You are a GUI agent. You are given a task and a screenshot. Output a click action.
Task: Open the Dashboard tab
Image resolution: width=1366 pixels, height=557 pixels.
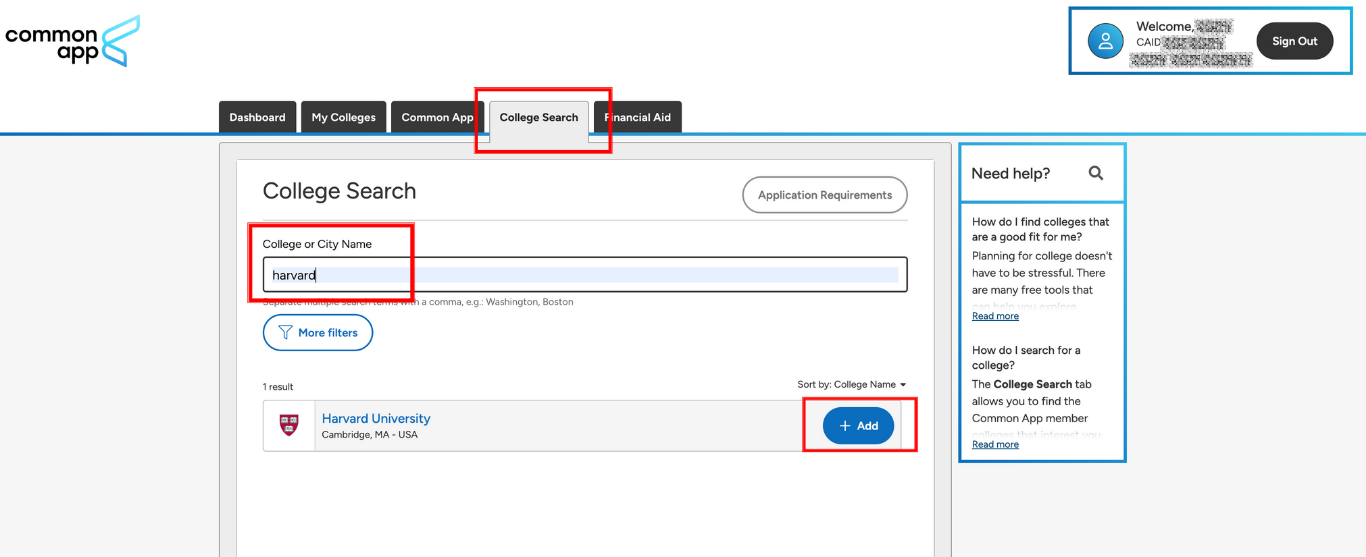point(257,117)
